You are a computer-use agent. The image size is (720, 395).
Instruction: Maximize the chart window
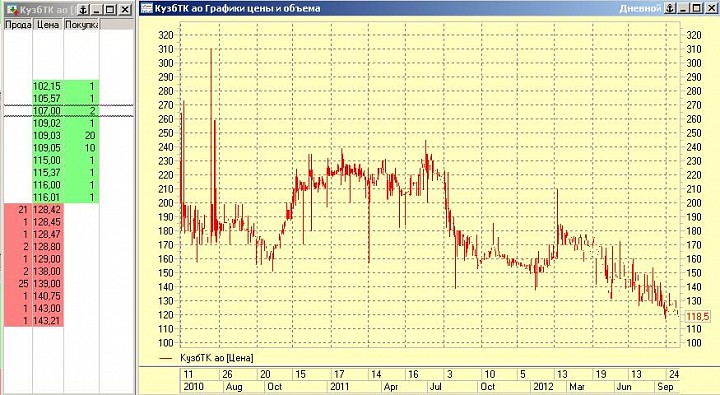coord(697,8)
